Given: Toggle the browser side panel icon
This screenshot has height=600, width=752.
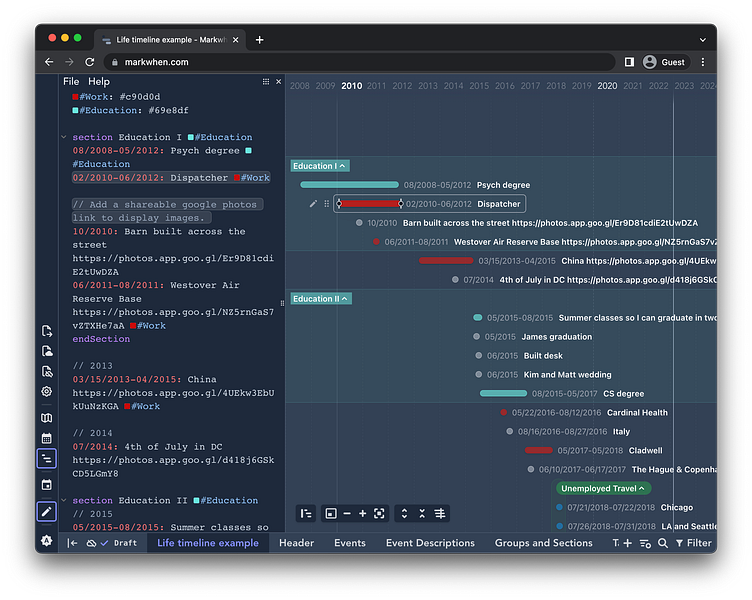Looking at the screenshot, I should coord(629,62).
